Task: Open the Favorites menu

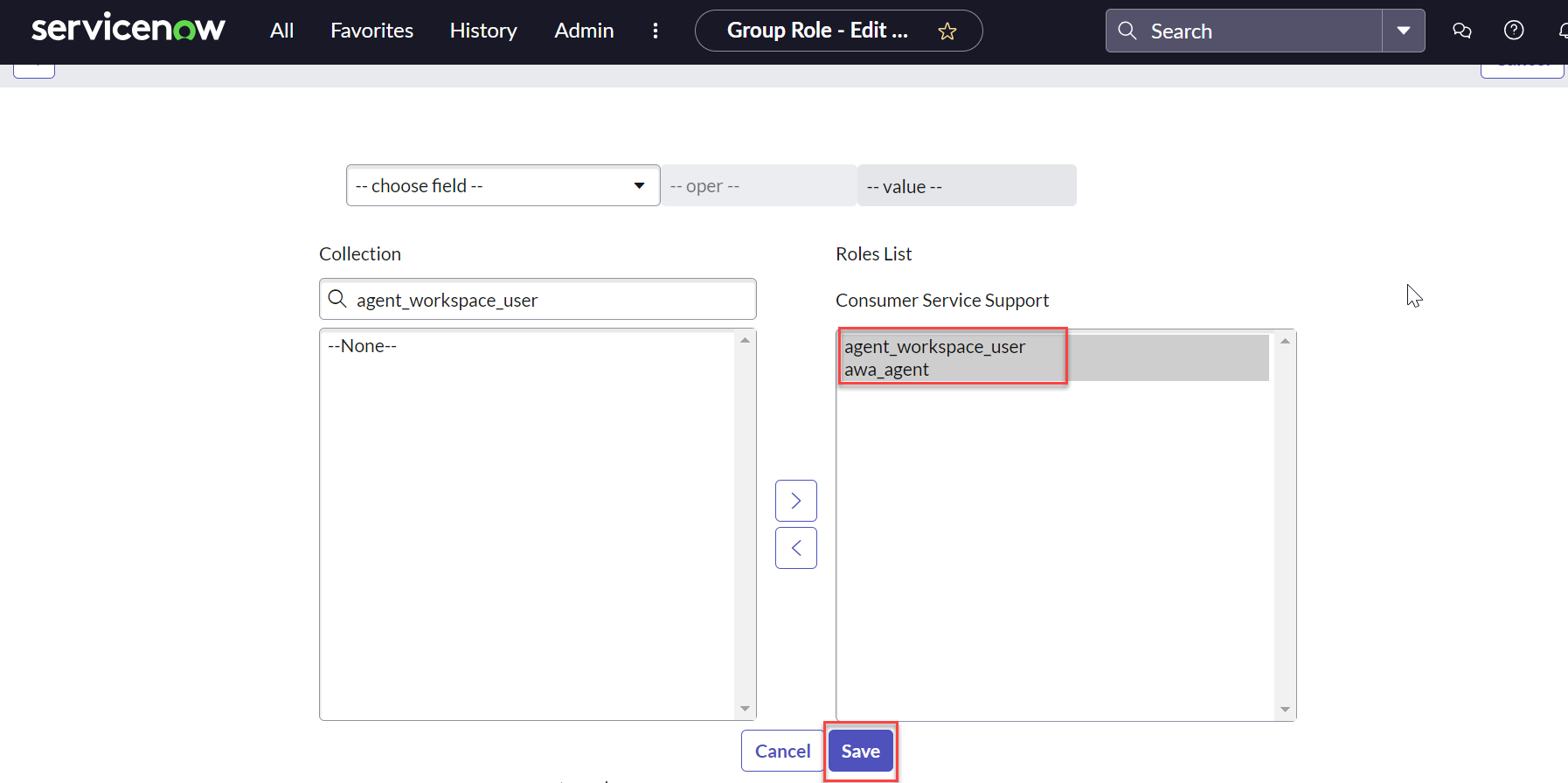Action: pos(371,31)
